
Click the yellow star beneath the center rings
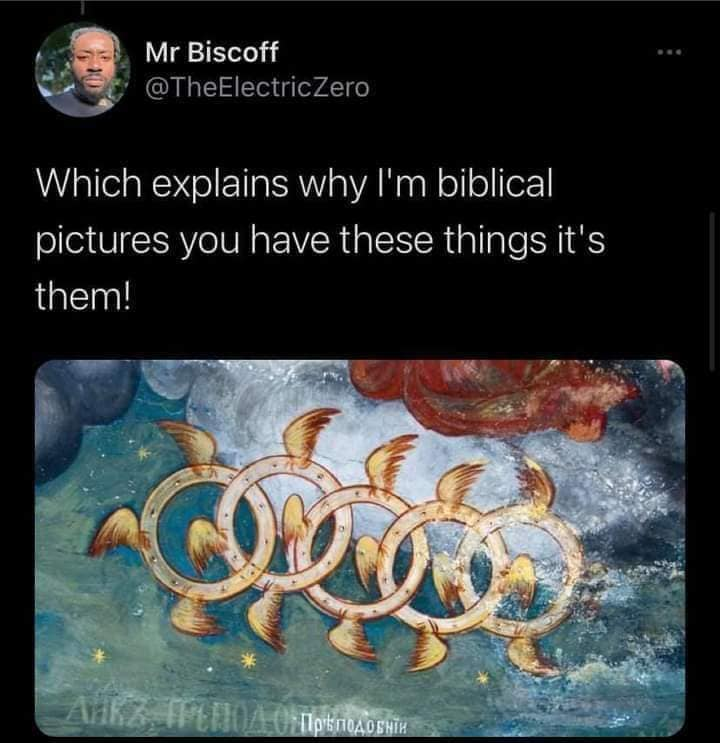[247, 659]
